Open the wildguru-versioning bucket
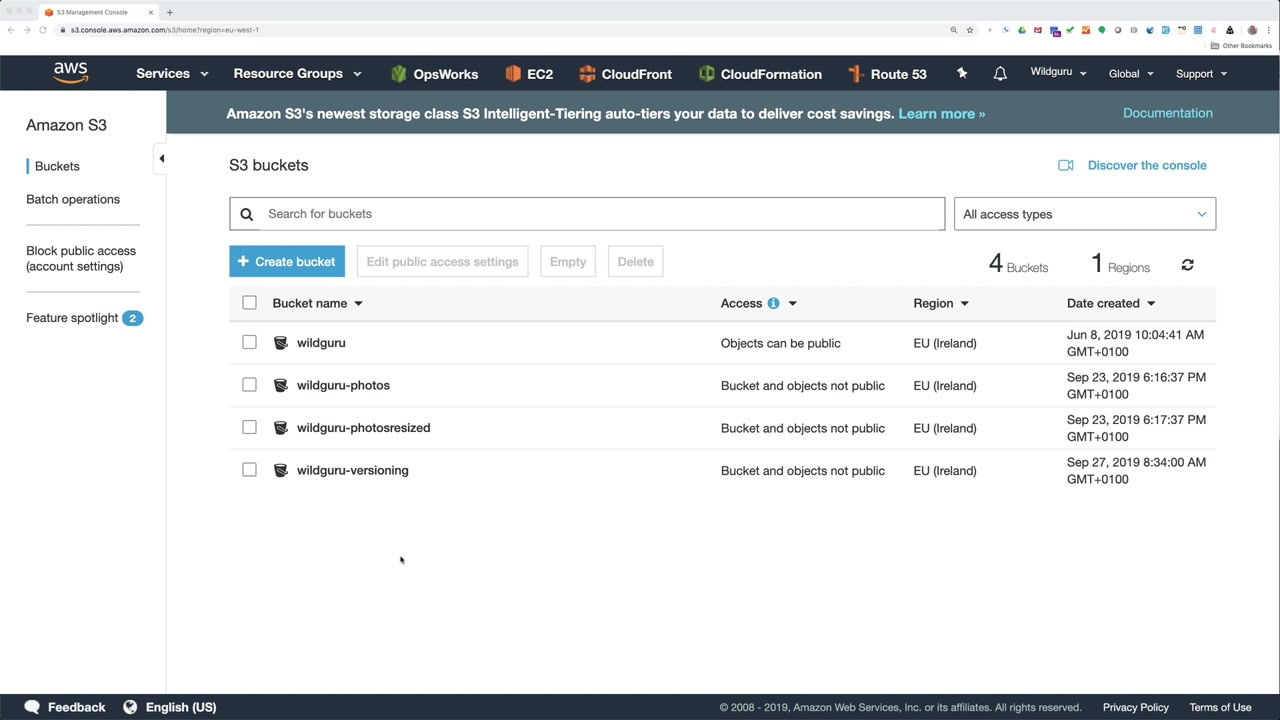Viewport: 1280px width, 720px height. (x=352, y=470)
